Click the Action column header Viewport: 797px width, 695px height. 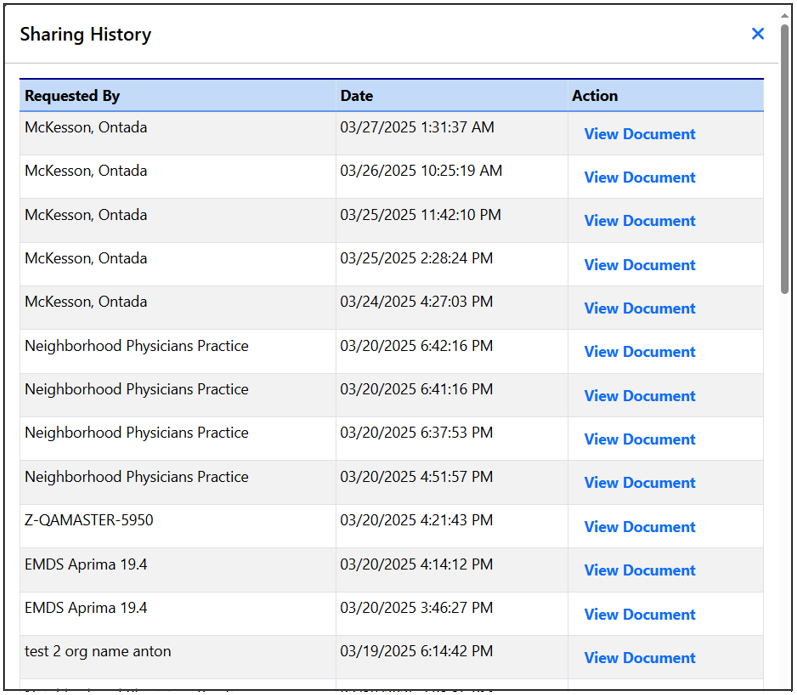pos(595,96)
